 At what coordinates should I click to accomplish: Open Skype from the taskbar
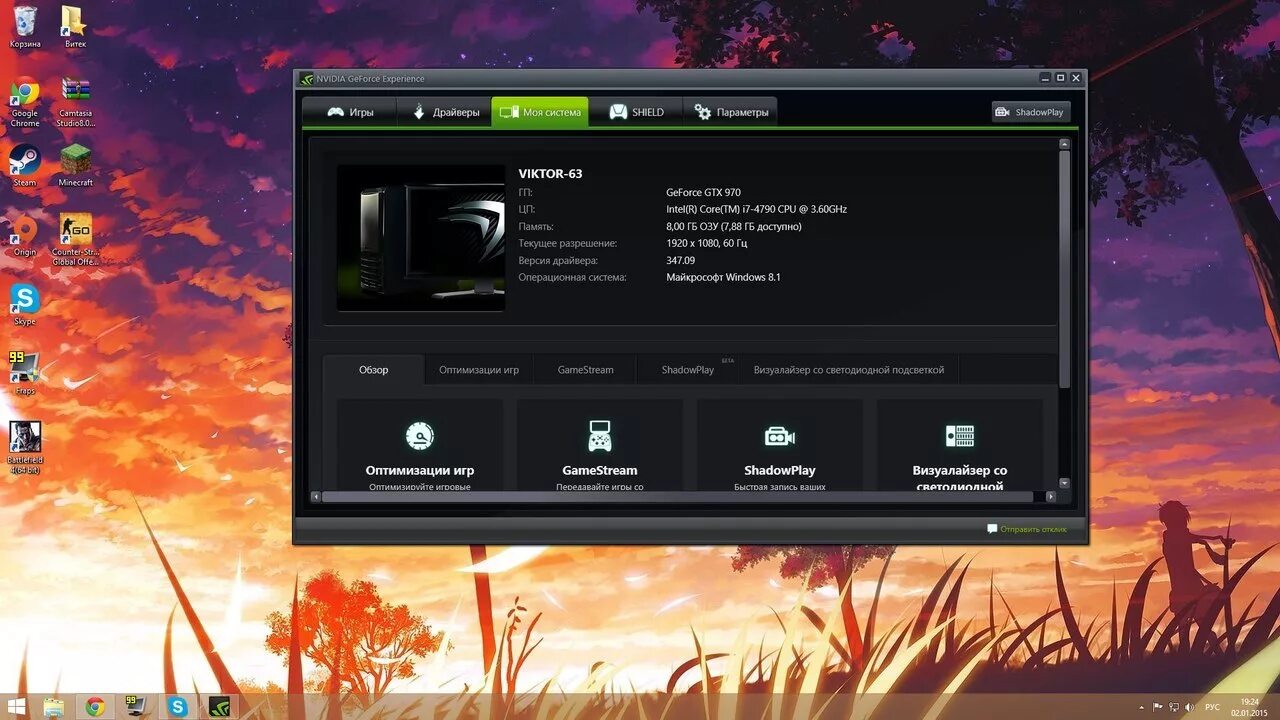pos(178,707)
